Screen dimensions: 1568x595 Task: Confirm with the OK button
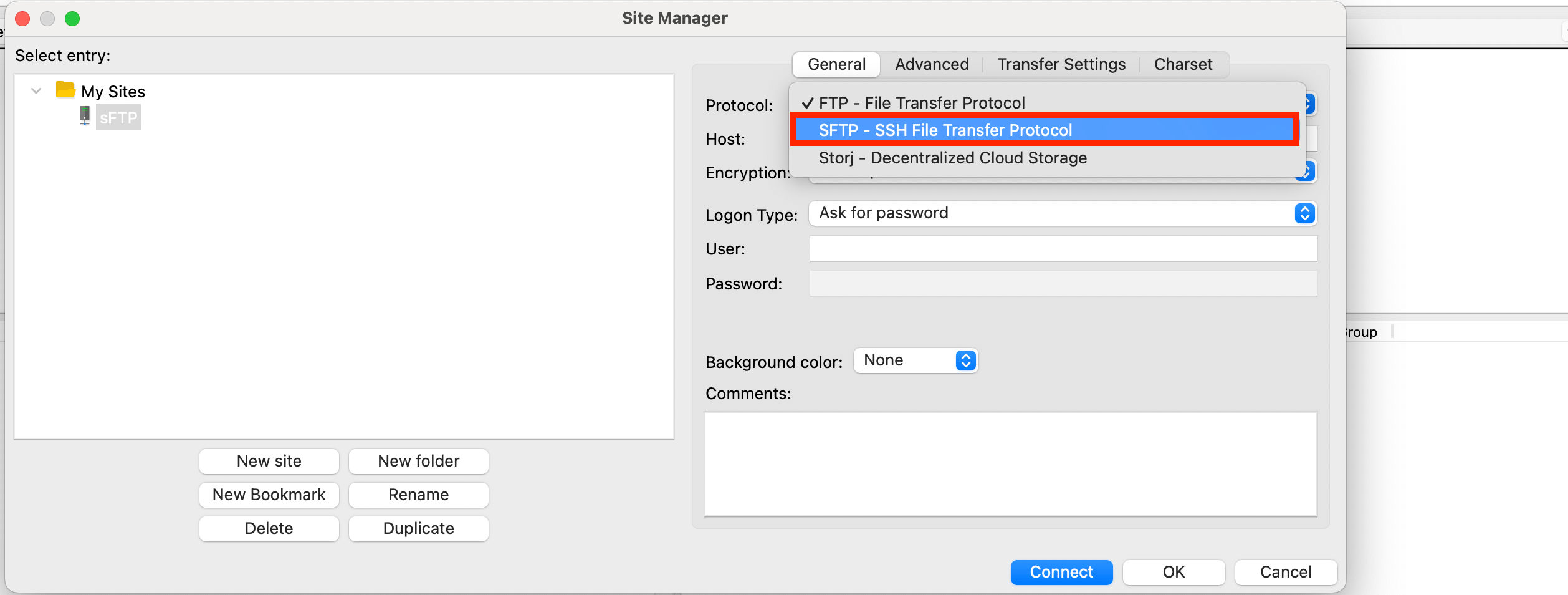(1174, 572)
